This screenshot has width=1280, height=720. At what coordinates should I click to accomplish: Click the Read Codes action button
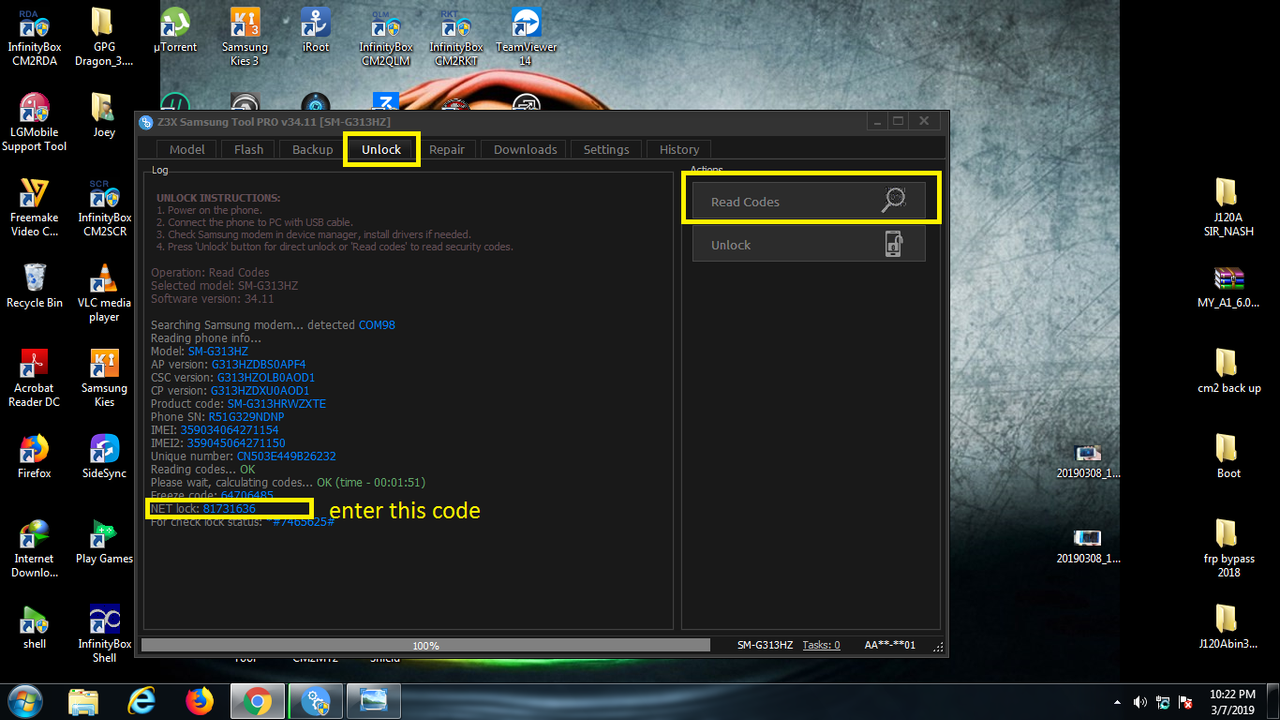coord(809,201)
